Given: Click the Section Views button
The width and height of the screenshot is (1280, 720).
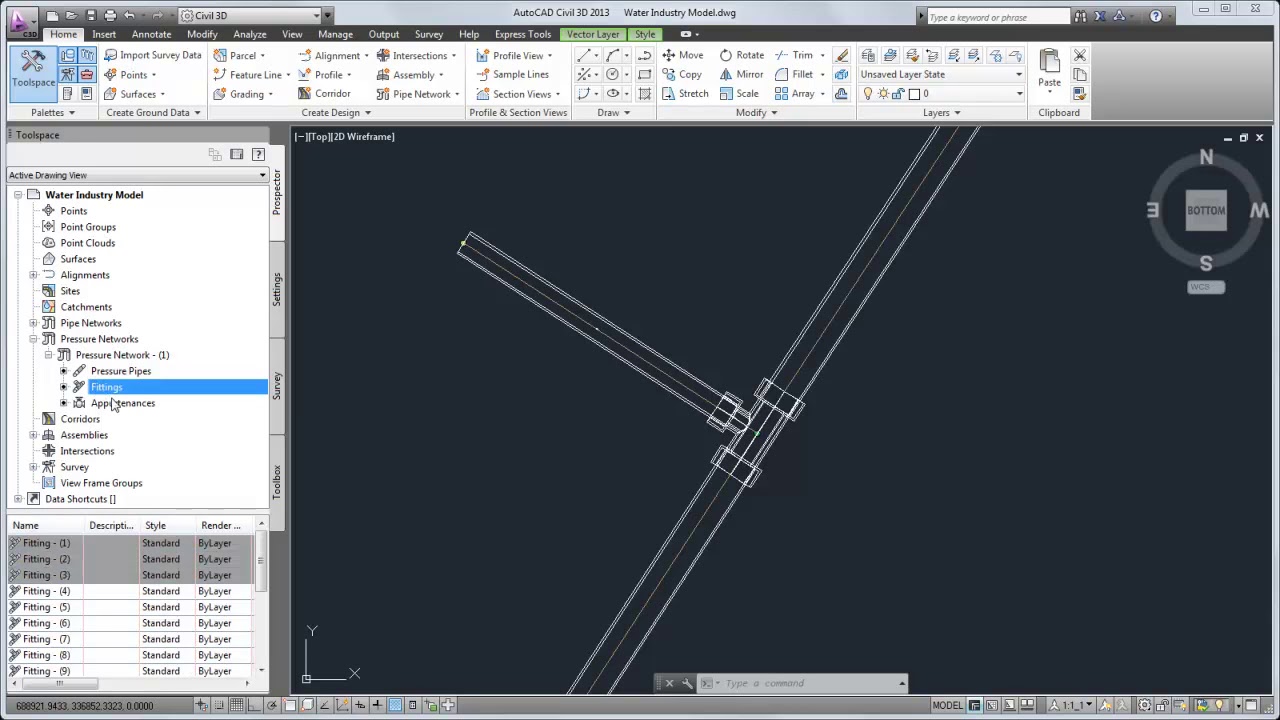Looking at the screenshot, I should pyautogui.click(x=518, y=94).
